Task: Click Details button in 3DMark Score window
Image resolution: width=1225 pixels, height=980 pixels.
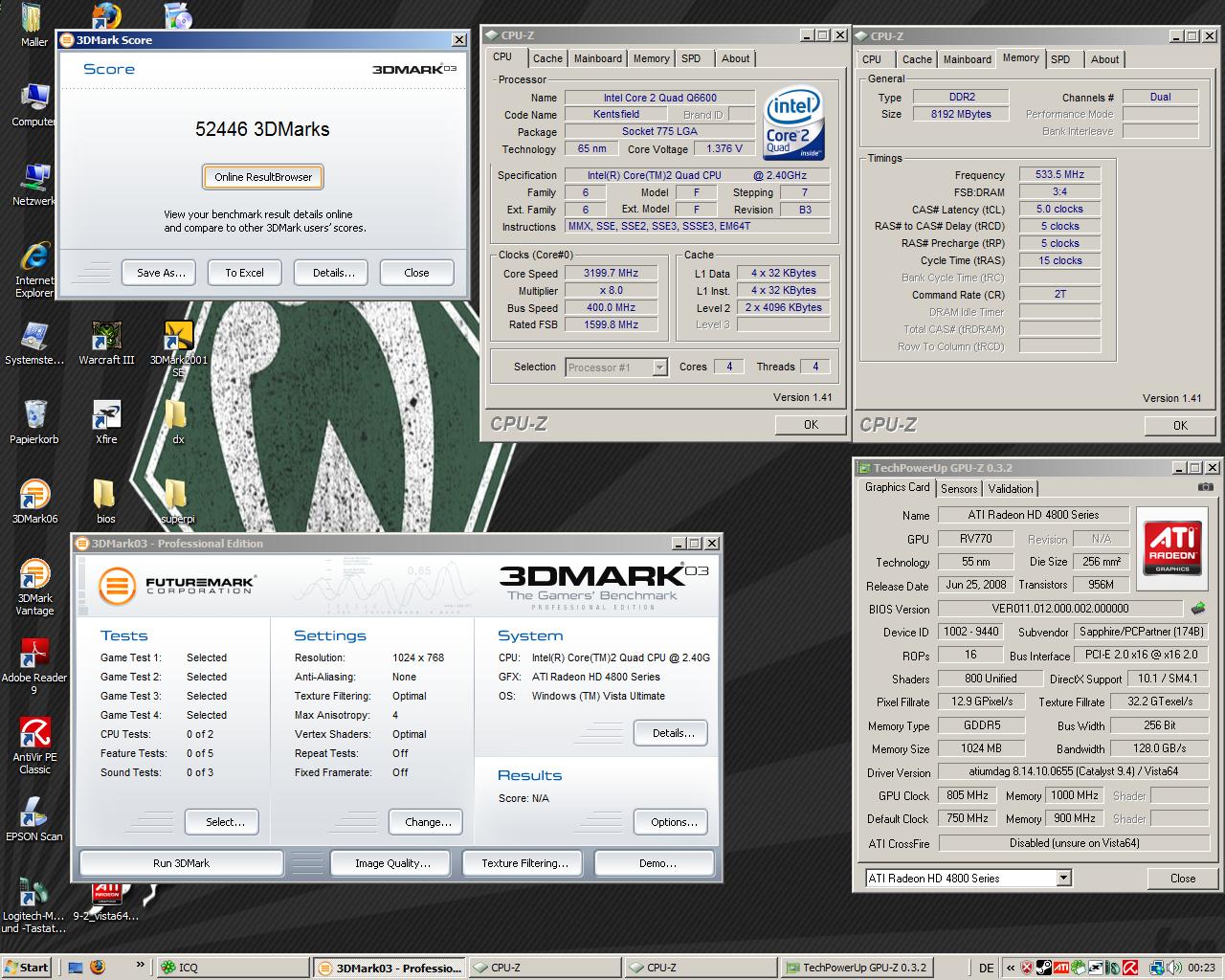Action: point(333,273)
